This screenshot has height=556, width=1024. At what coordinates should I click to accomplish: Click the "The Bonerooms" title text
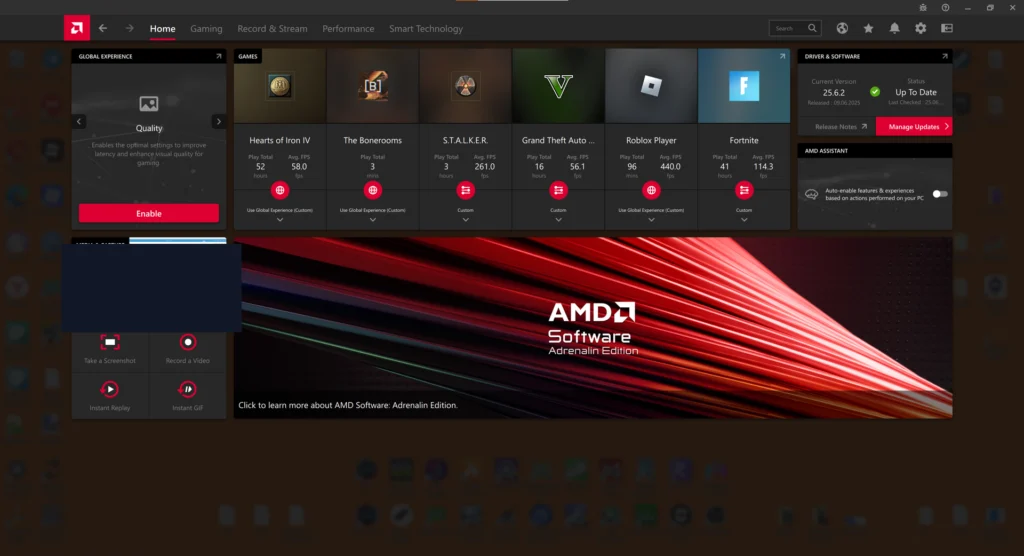(373, 140)
